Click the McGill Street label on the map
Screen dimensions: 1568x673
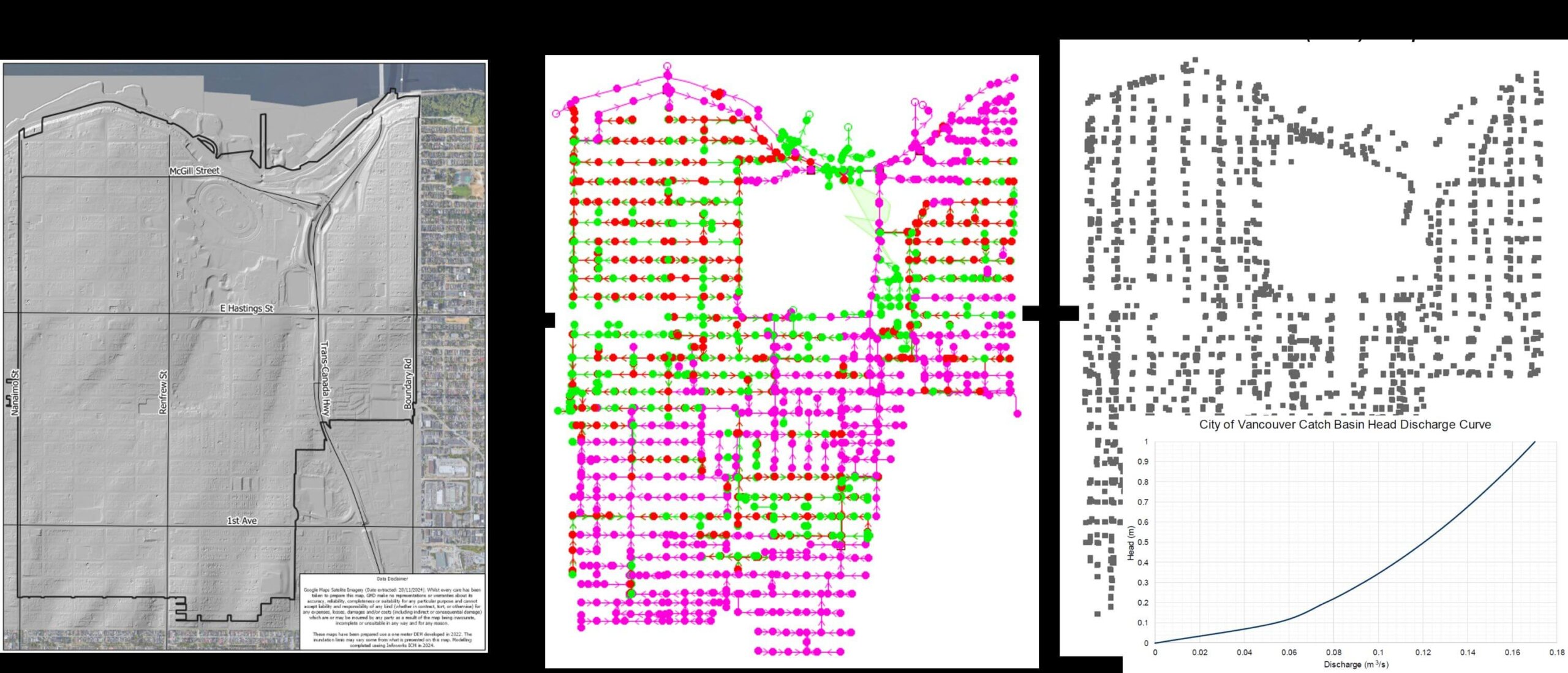(195, 170)
